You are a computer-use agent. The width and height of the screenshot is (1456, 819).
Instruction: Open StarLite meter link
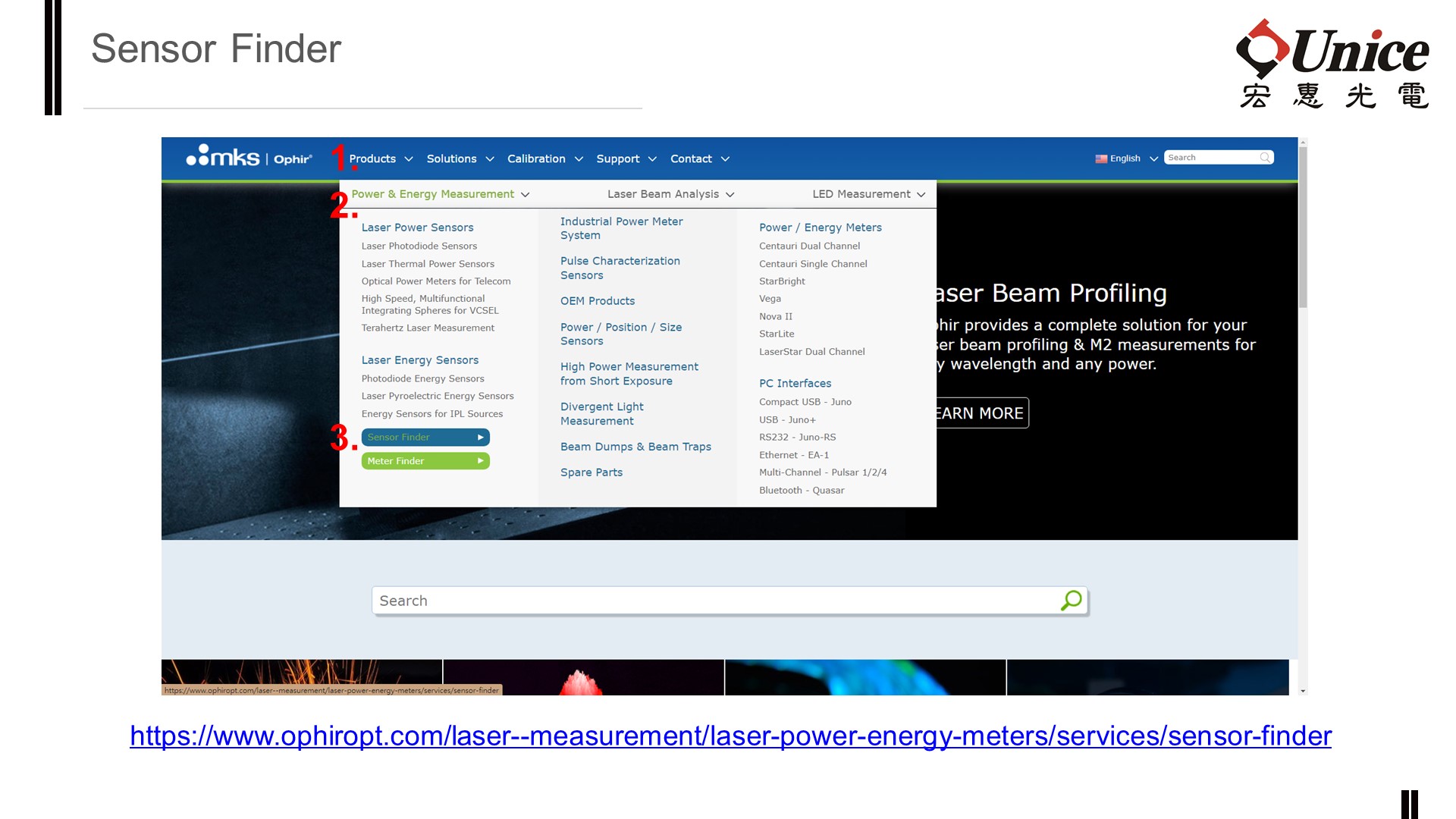click(x=777, y=334)
